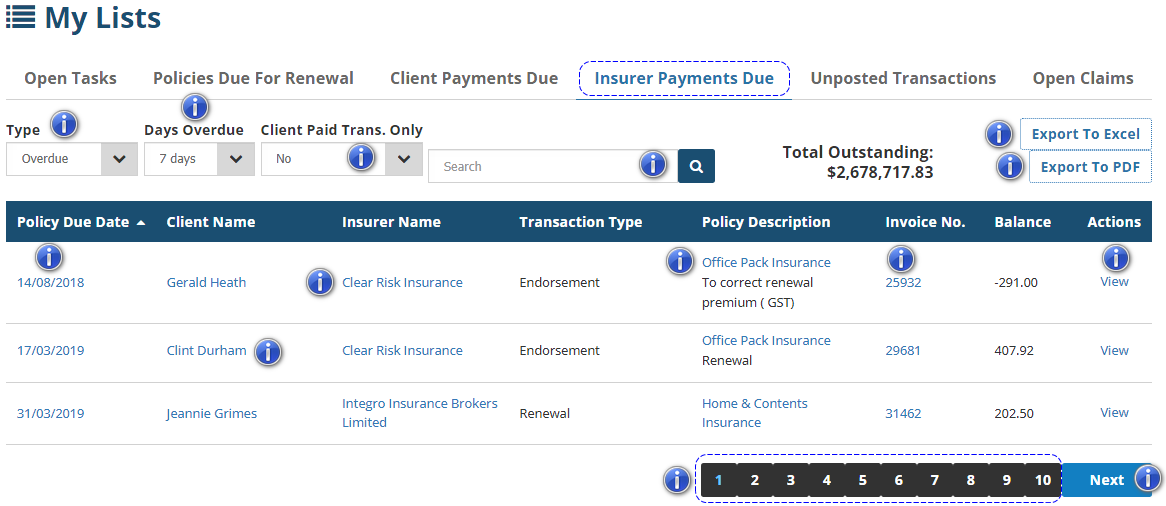This screenshot has width=1166, height=506.
Task: Sort by Insurer Name column header
Action: (x=391, y=222)
